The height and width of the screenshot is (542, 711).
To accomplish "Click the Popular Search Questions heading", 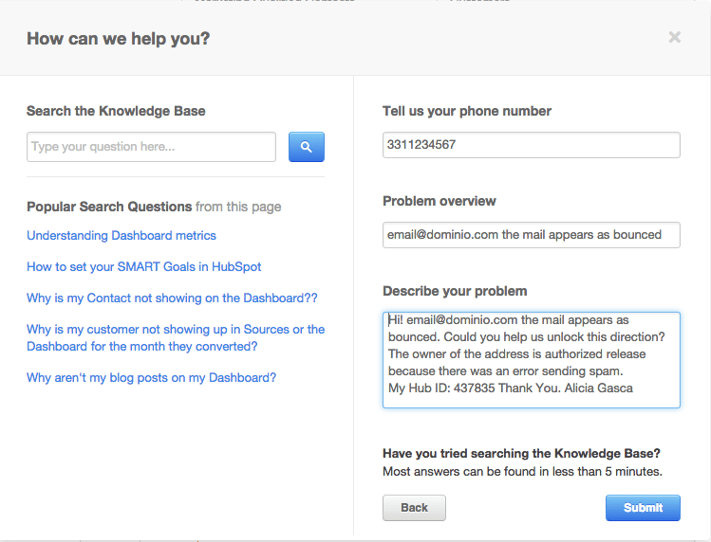I will [109, 207].
